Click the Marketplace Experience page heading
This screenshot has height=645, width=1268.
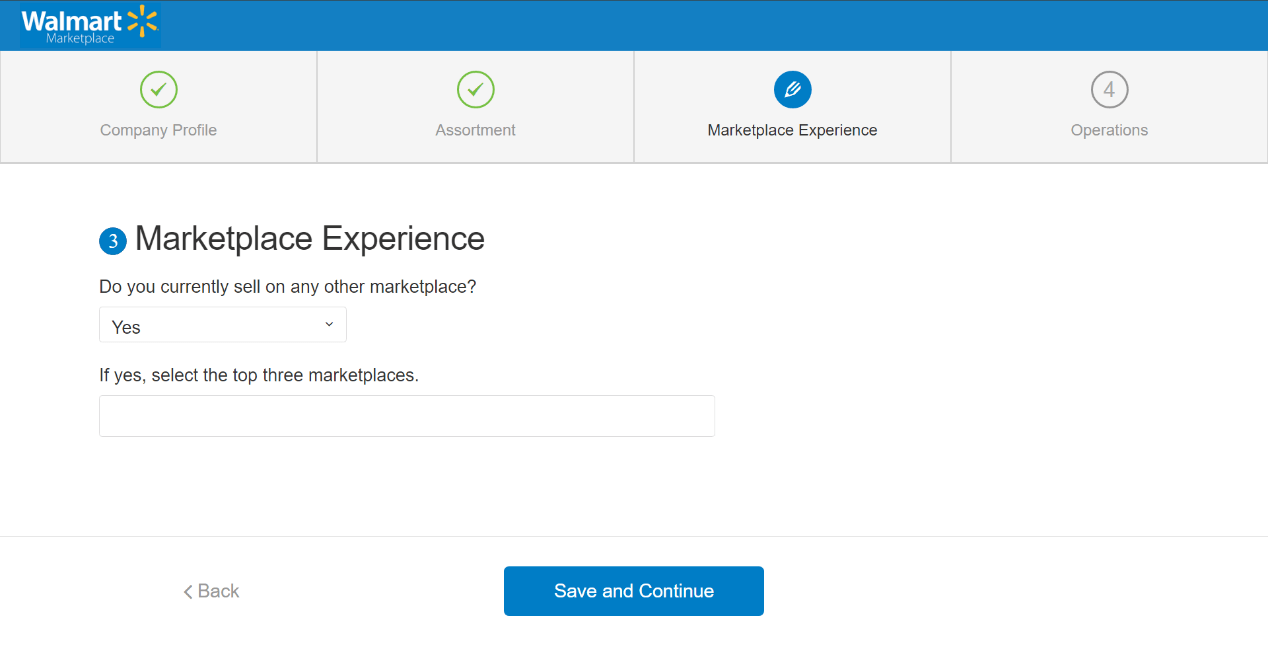click(310, 239)
